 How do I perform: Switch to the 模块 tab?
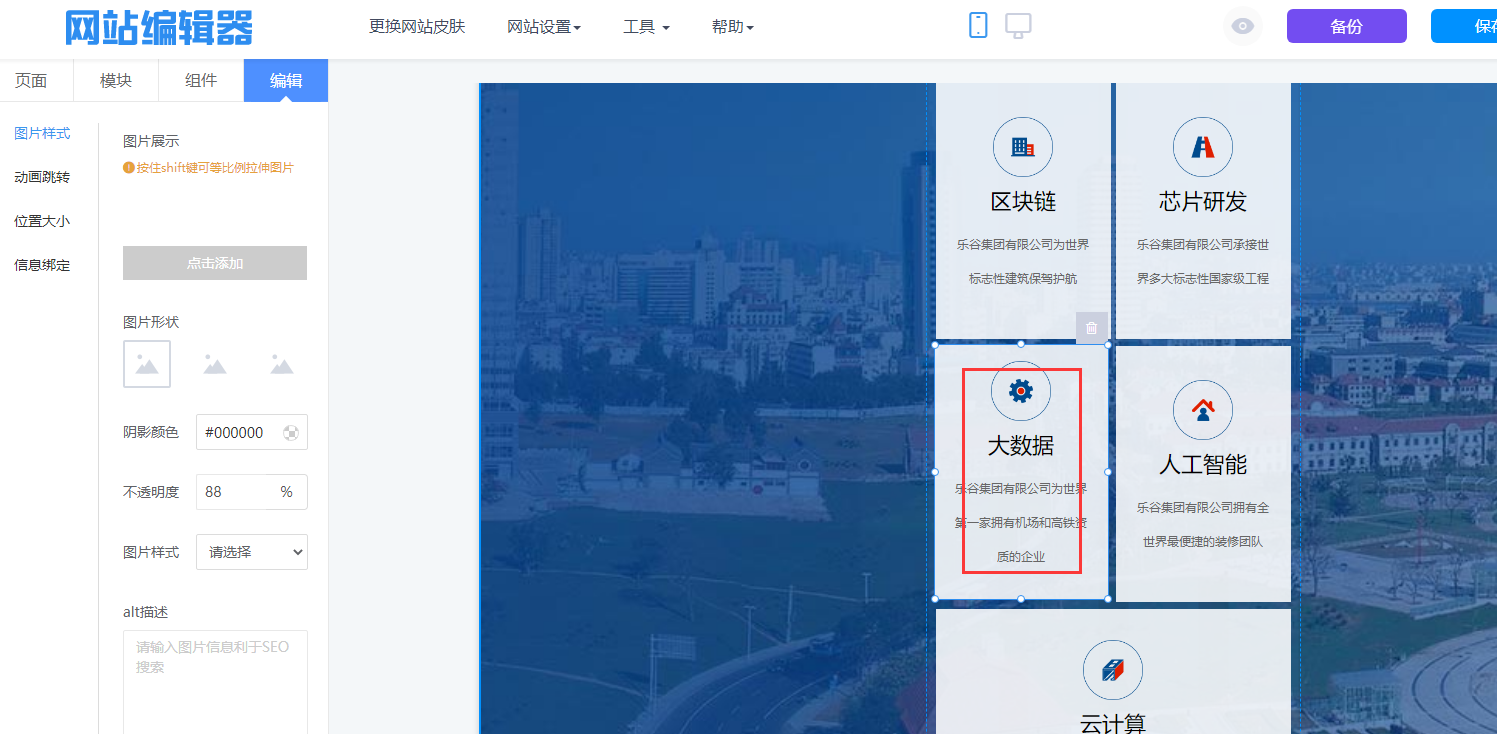[116, 81]
